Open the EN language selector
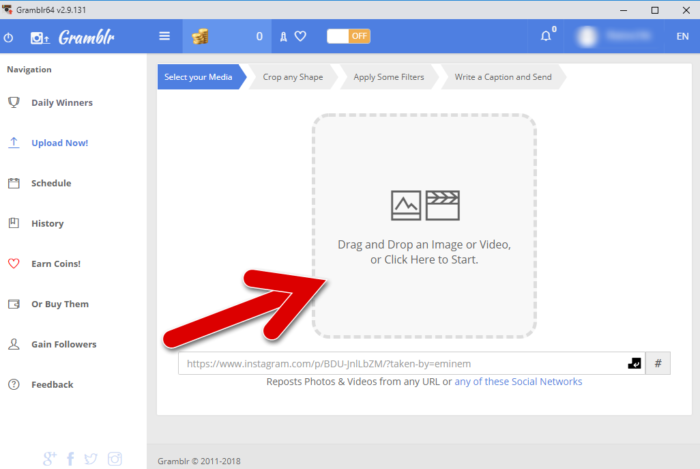The height and width of the screenshot is (469, 700). 682,37
